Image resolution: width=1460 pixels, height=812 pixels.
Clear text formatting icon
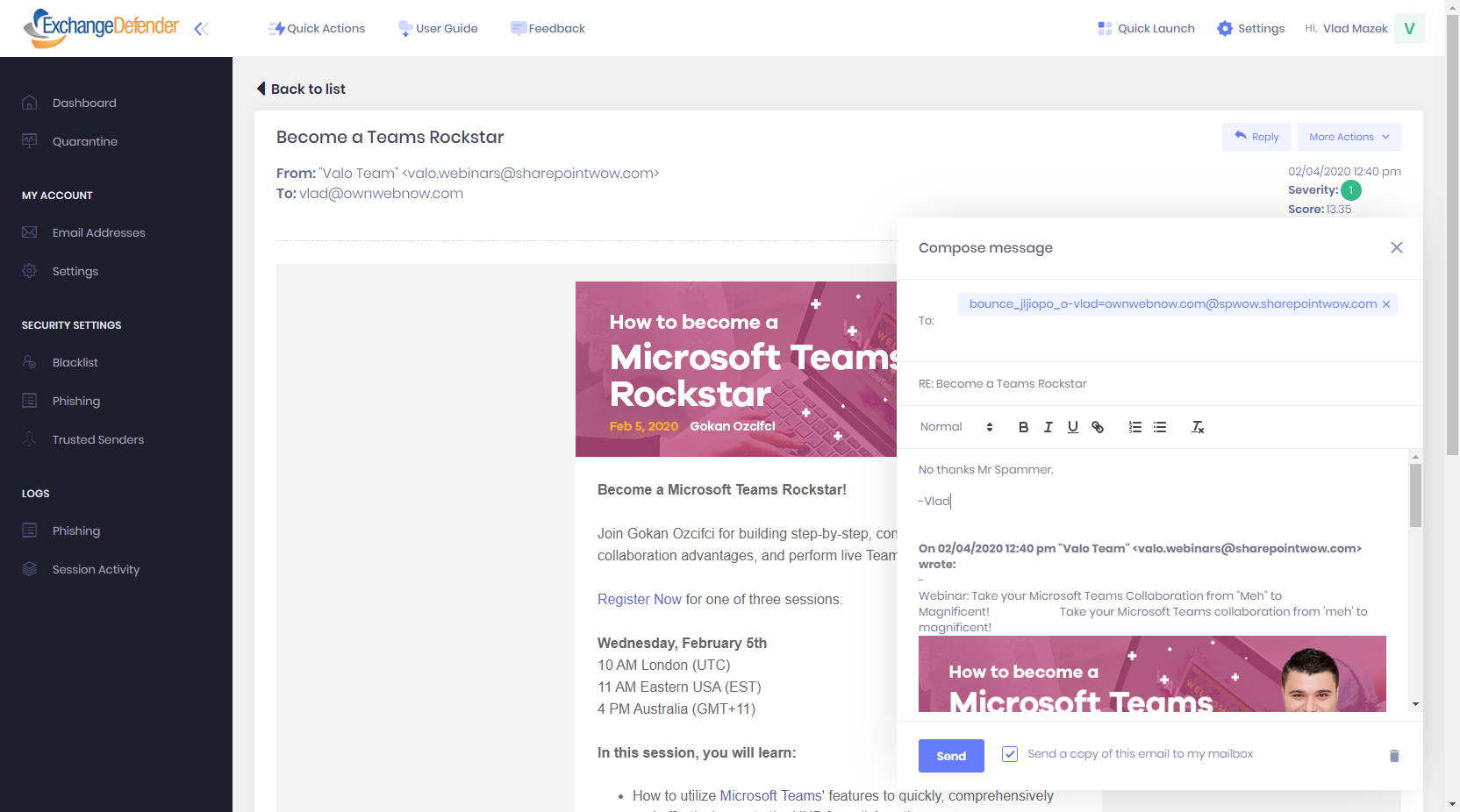point(1198,427)
